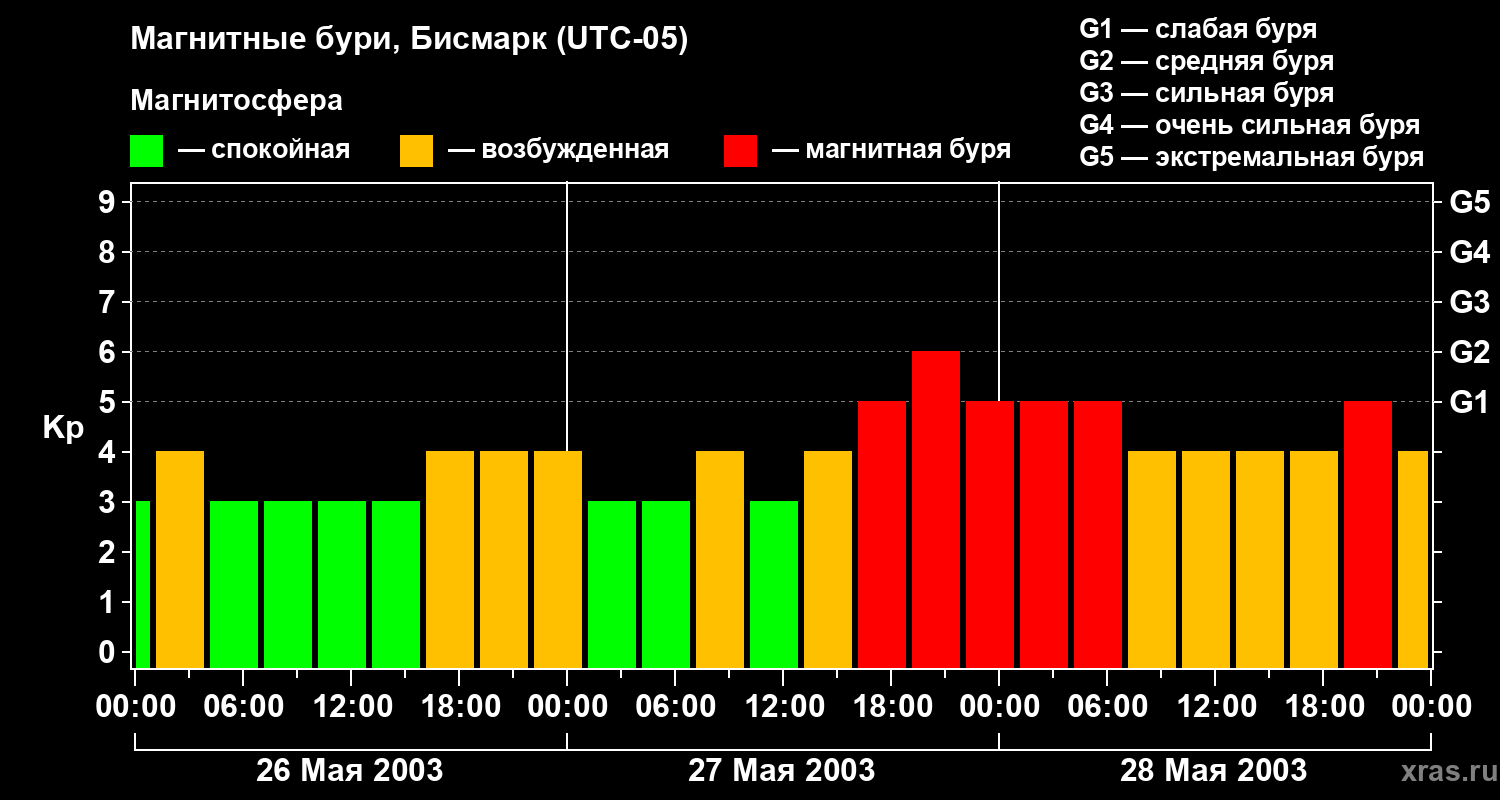Click the 'G4' label on the right axis
The height and width of the screenshot is (800, 1500).
pyautogui.click(x=1469, y=253)
